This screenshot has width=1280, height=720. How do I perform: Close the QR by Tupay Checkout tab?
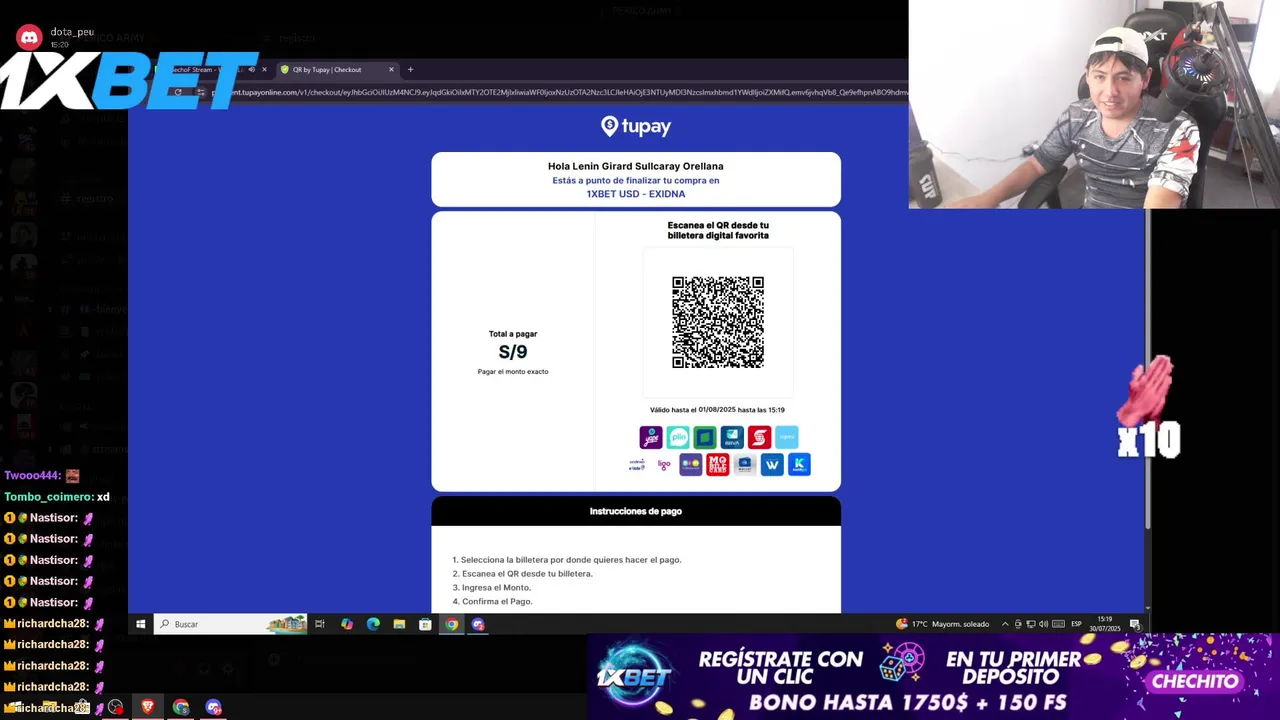point(391,70)
